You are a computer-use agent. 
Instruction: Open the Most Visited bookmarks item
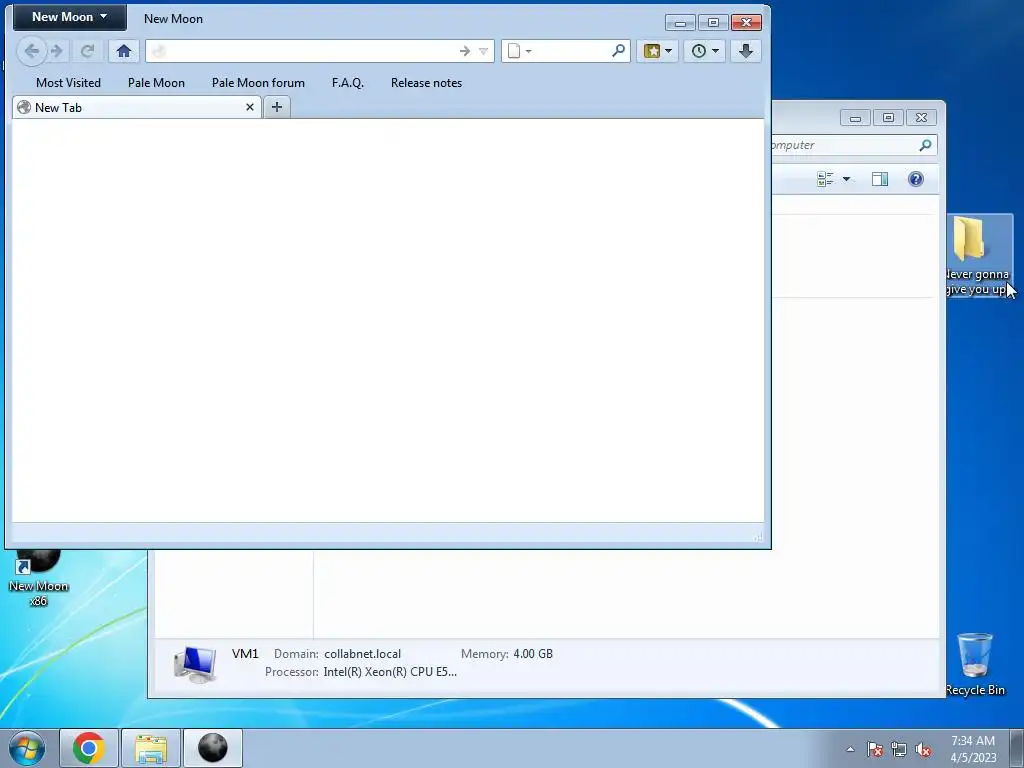coord(69,83)
